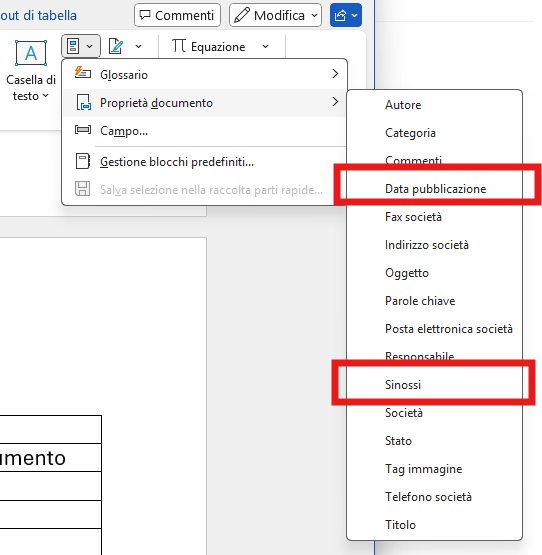The image size is (542, 555).
Task: Expand the Casella di testo dropdown arrow
Action: [45, 96]
